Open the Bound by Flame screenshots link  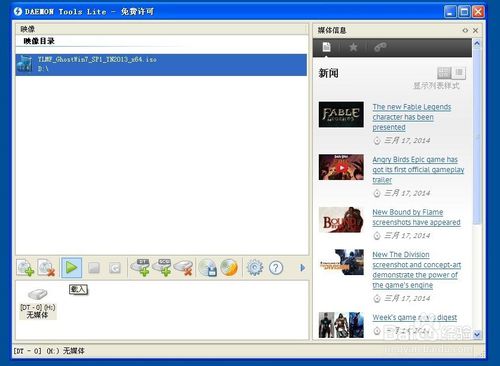pos(417,217)
